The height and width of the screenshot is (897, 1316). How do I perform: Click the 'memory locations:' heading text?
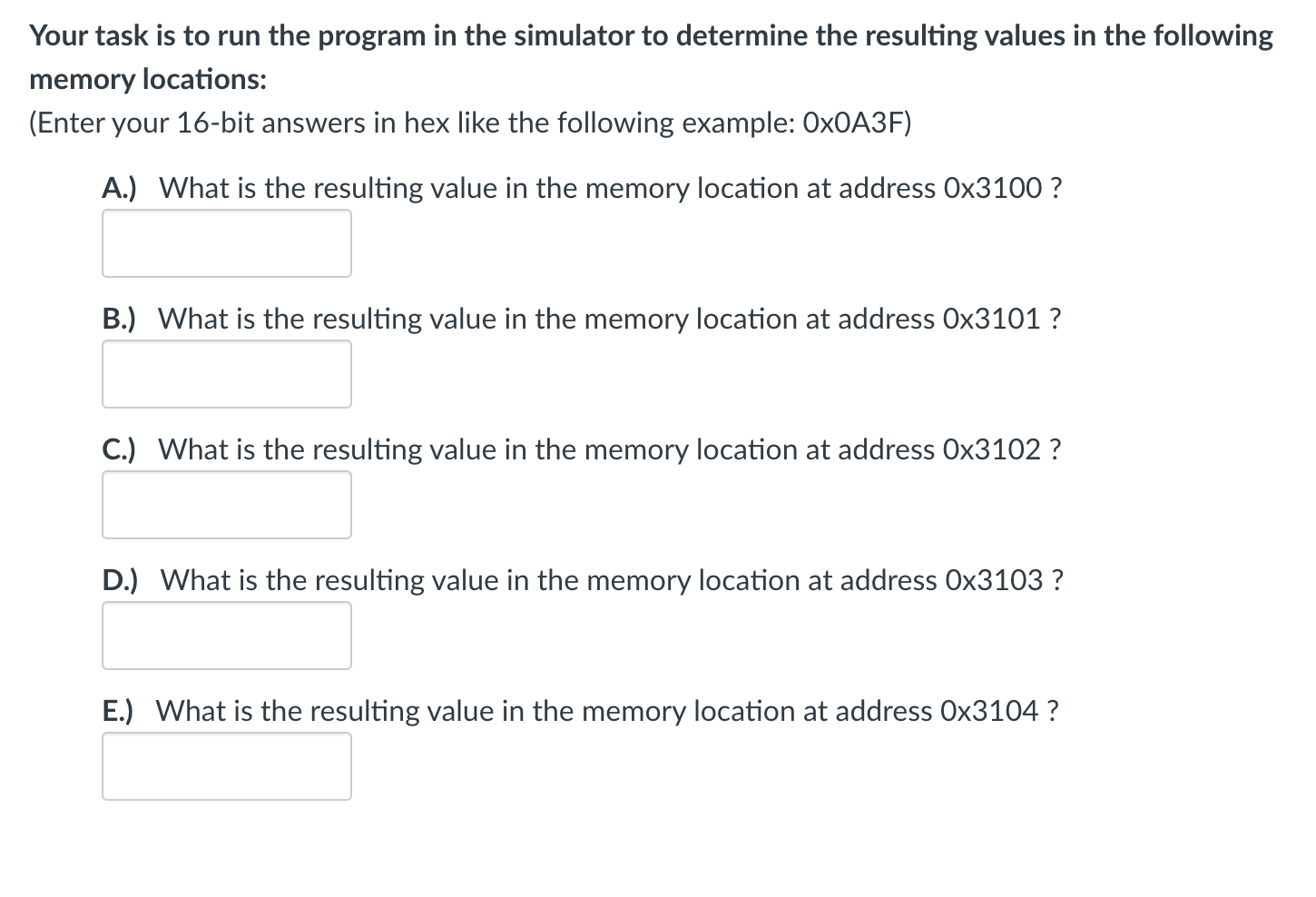[x=147, y=79]
